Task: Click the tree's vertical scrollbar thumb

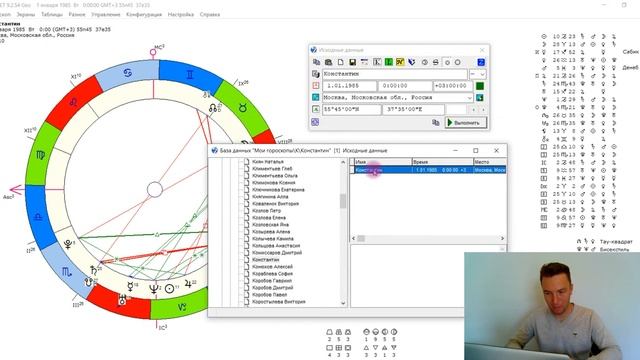Action: coord(343,201)
